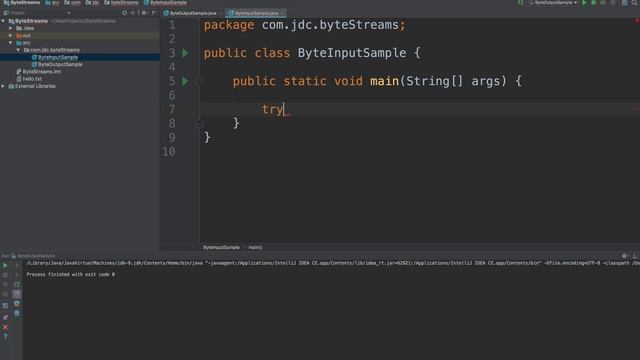The image size is (640, 360).
Task: Open run configuration ByteOutputSample dropdown
Action: coord(553,3)
